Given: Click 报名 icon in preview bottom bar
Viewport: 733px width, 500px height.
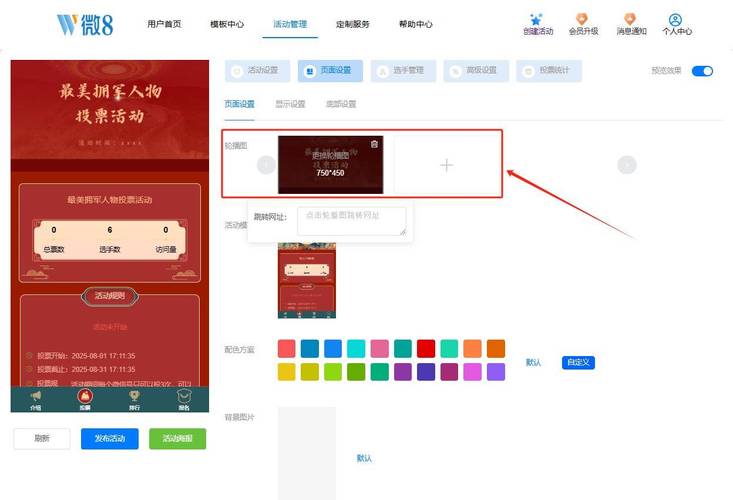Looking at the screenshot, I should coord(184,397).
